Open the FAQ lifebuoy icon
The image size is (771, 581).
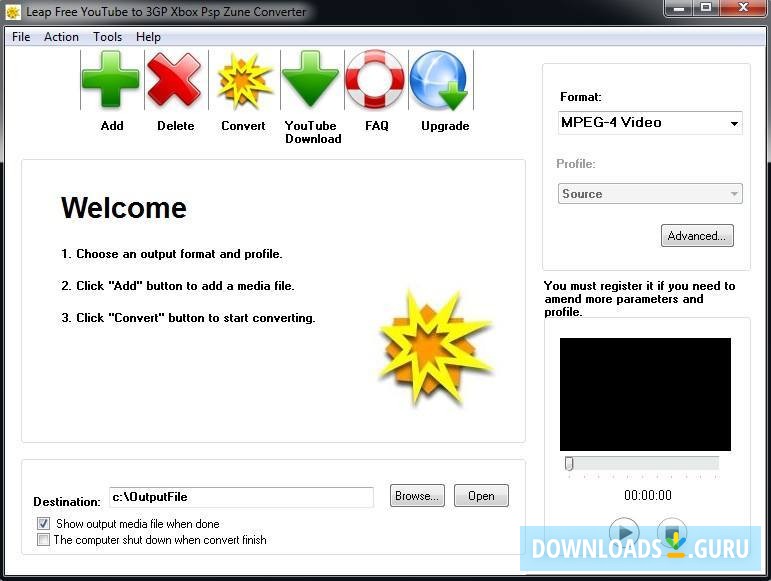pos(375,80)
